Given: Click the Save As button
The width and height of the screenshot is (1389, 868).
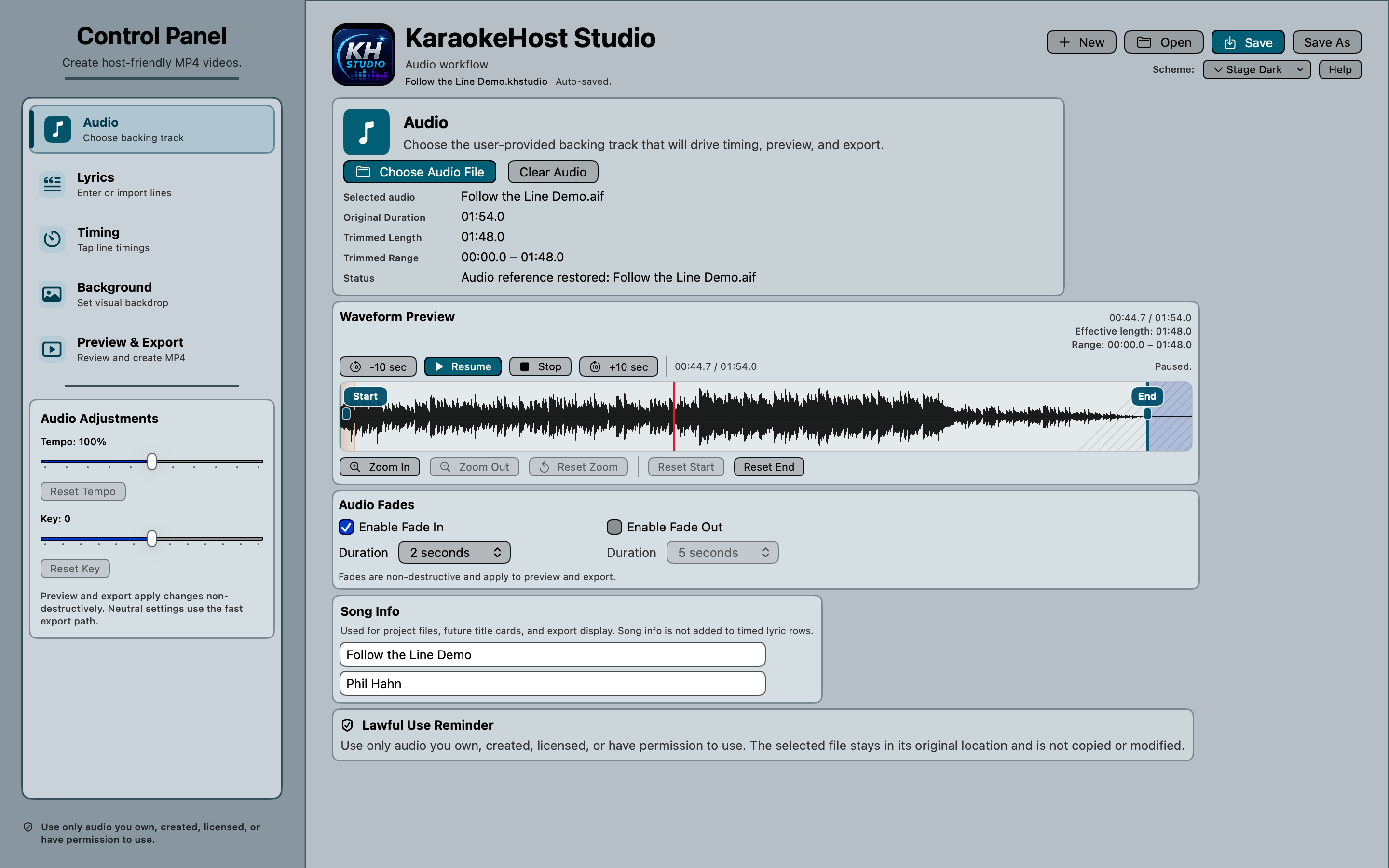Looking at the screenshot, I should pos(1326,42).
